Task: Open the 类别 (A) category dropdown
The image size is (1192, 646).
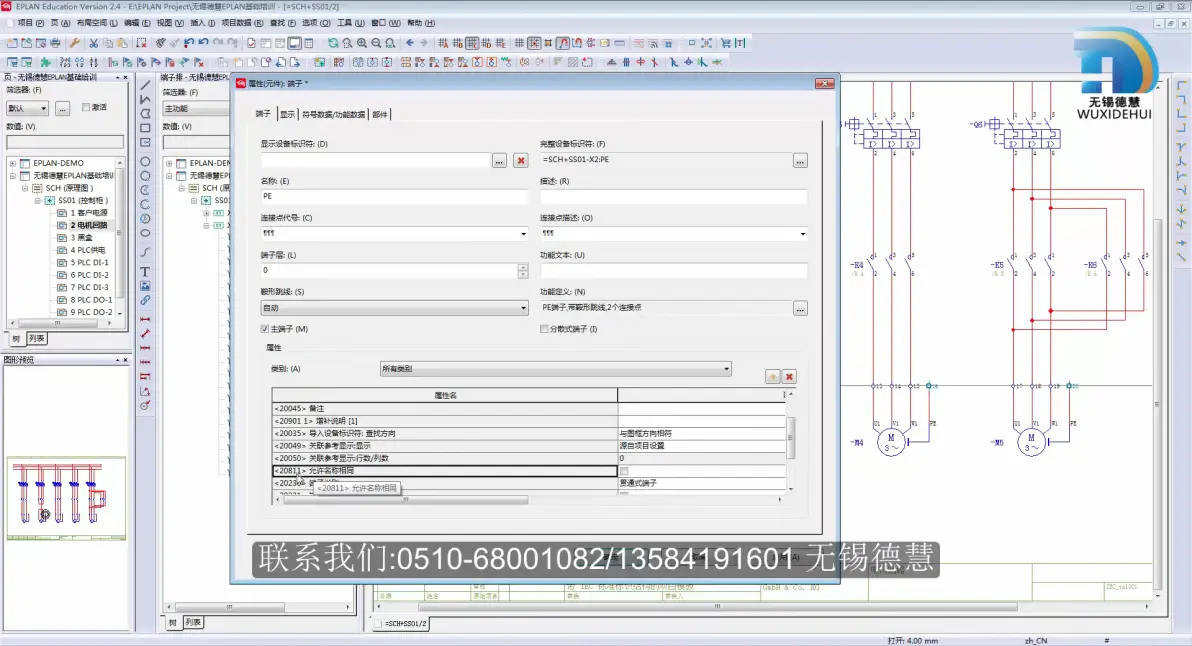Action: point(727,369)
